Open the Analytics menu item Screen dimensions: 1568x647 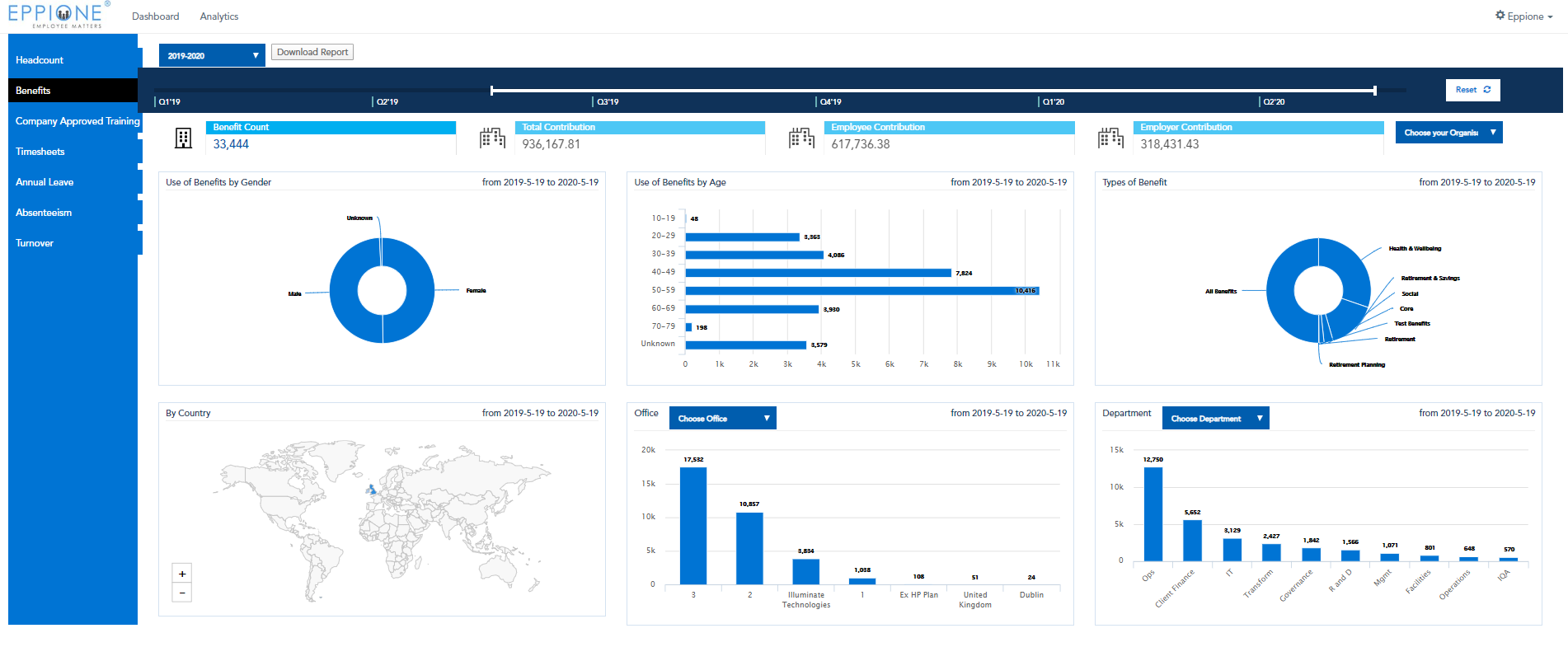[x=218, y=16]
